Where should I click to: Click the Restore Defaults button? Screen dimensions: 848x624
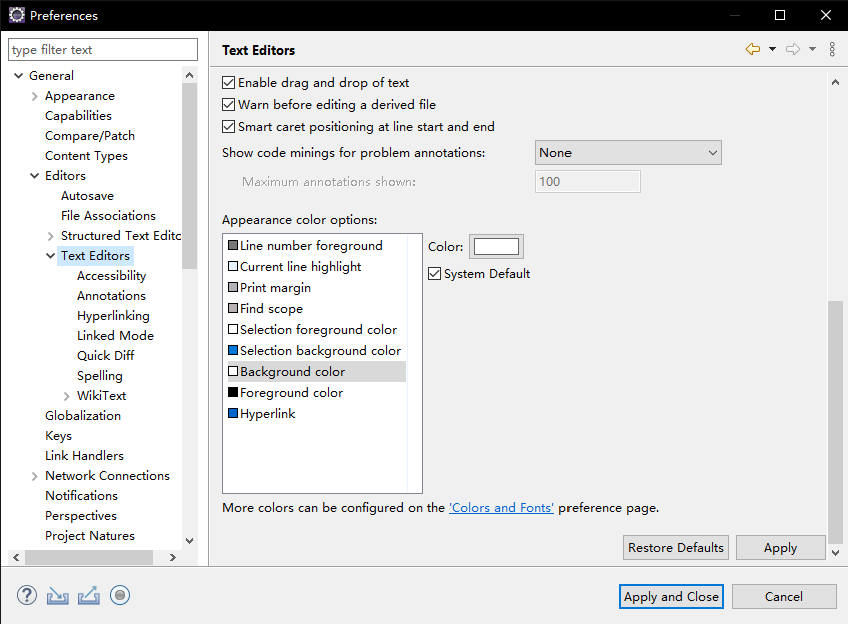(675, 548)
